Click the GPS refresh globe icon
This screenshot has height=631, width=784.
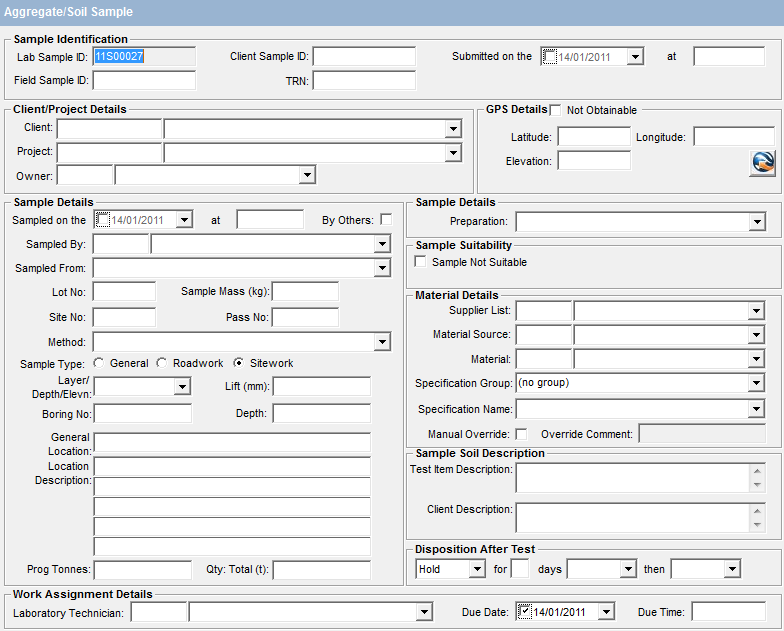point(762,164)
